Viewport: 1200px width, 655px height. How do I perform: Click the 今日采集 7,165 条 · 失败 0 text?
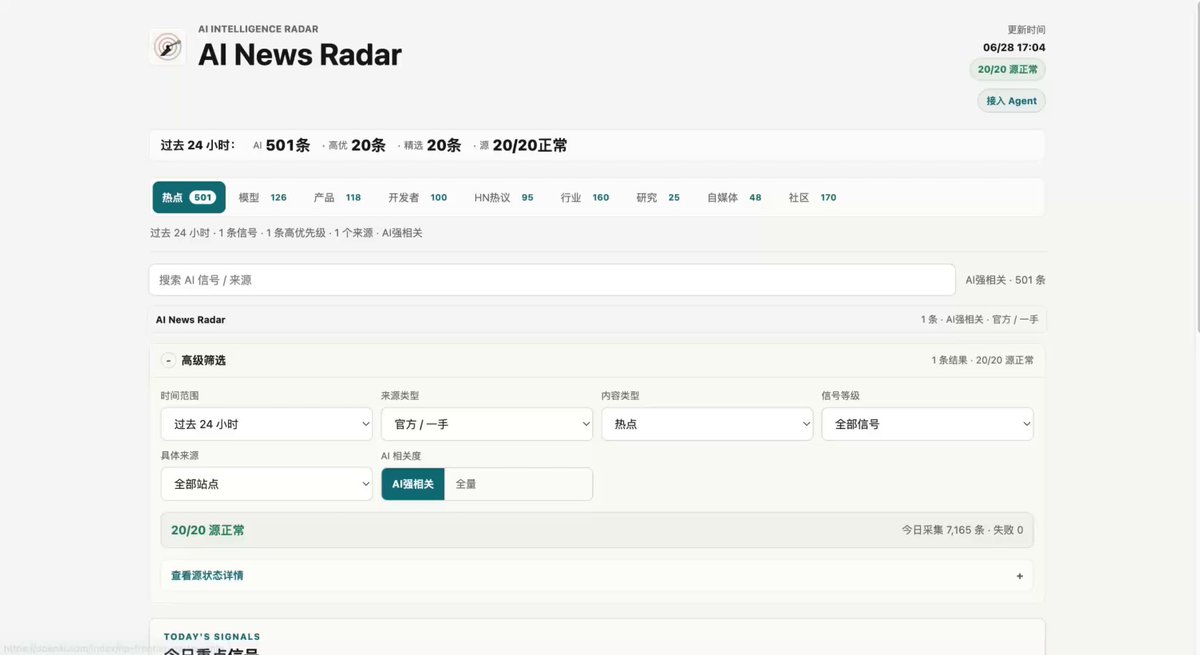click(x=962, y=530)
